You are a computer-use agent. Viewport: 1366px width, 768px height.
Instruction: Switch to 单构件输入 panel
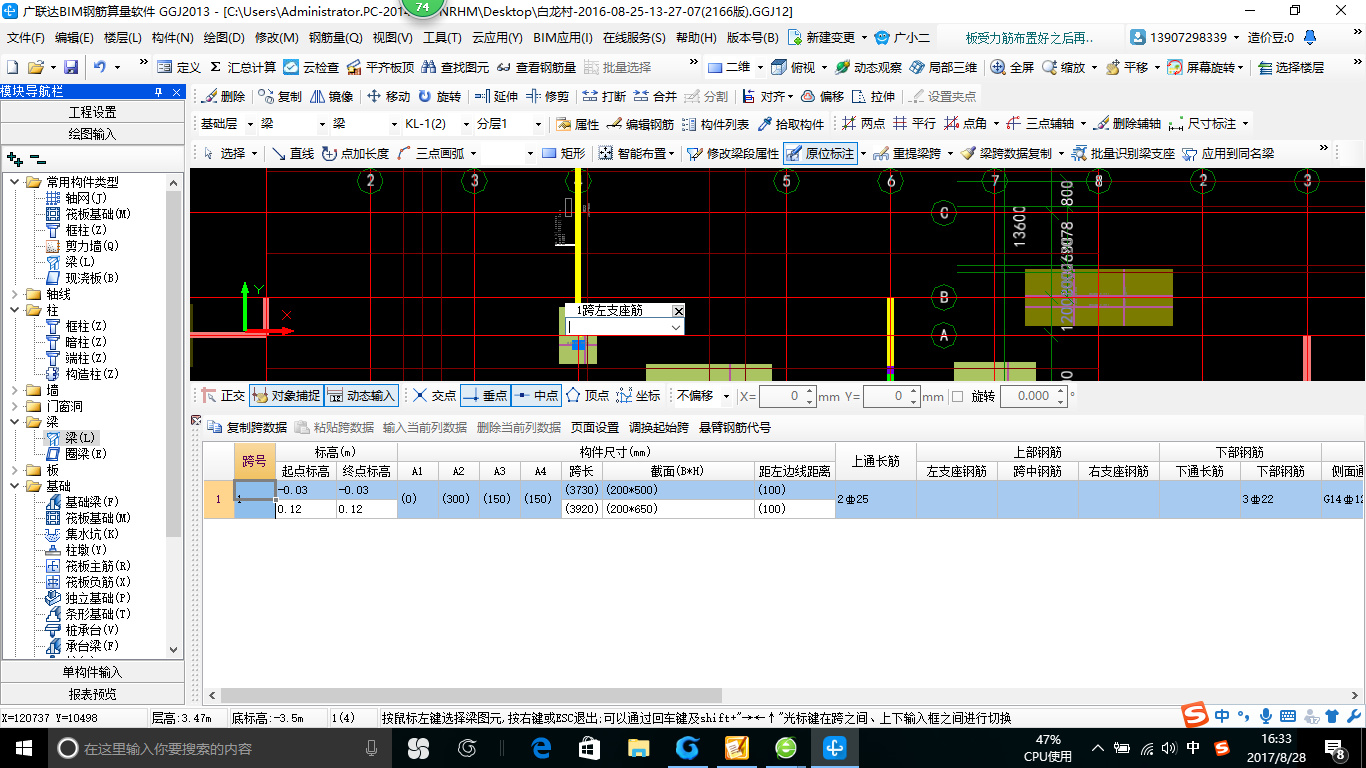click(x=92, y=672)
